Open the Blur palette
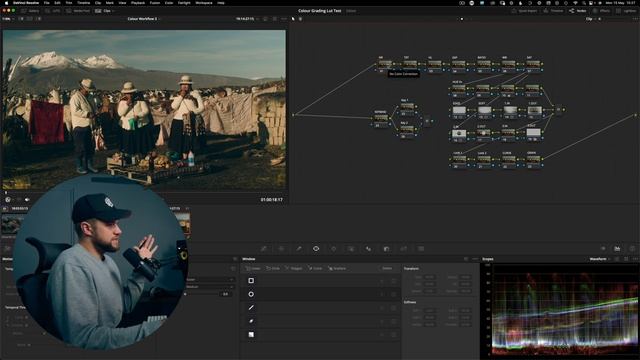The height and width of the screenshot is (360, 640). (x=369, y=249)
